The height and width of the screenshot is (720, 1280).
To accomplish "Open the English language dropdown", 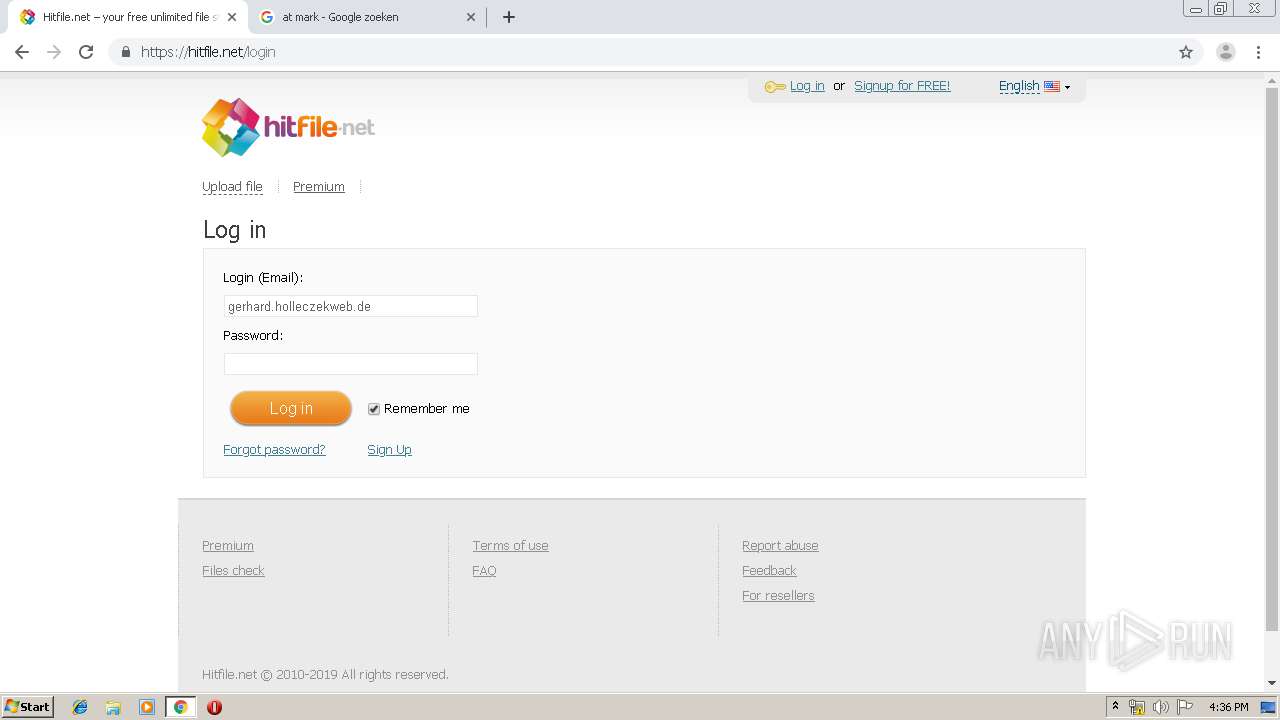I will pyautogui.click(x=1034, y=86).
